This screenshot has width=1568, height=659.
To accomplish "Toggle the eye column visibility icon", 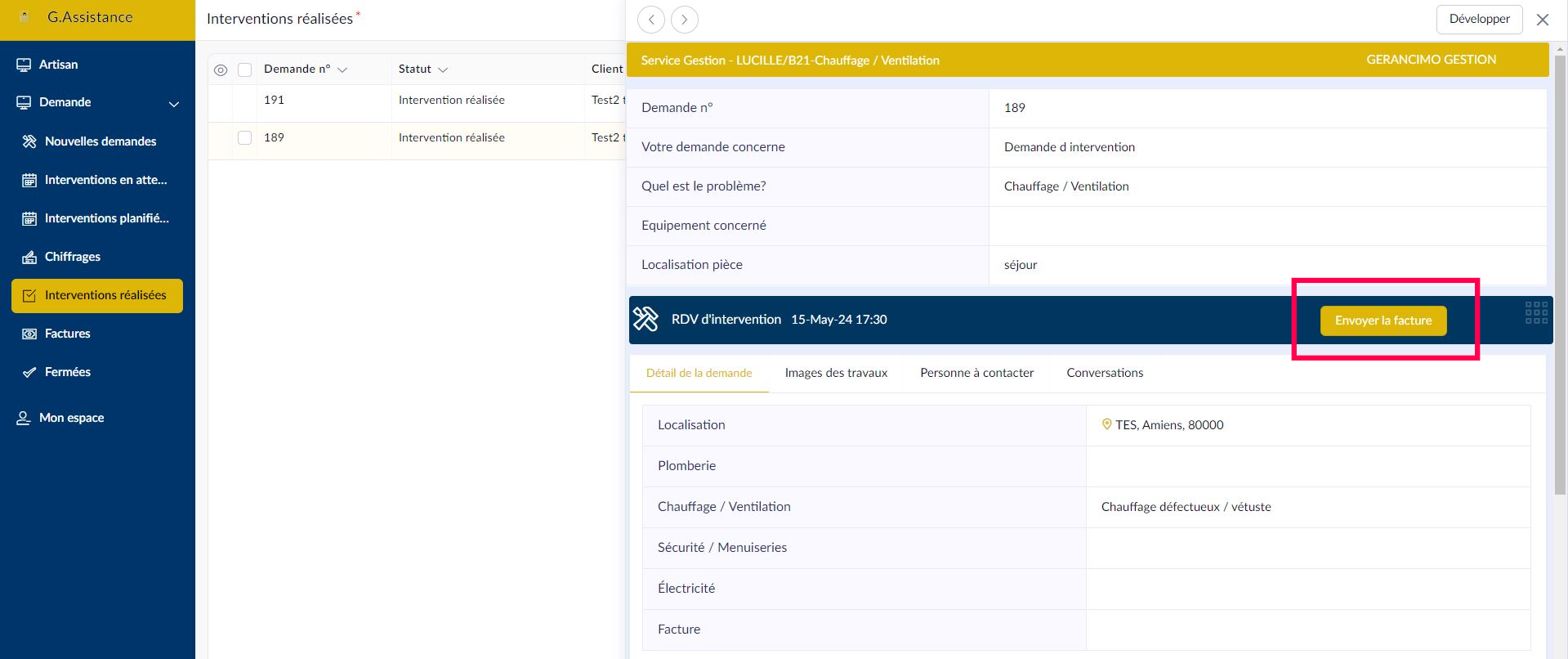I will [x=221, y=70].
